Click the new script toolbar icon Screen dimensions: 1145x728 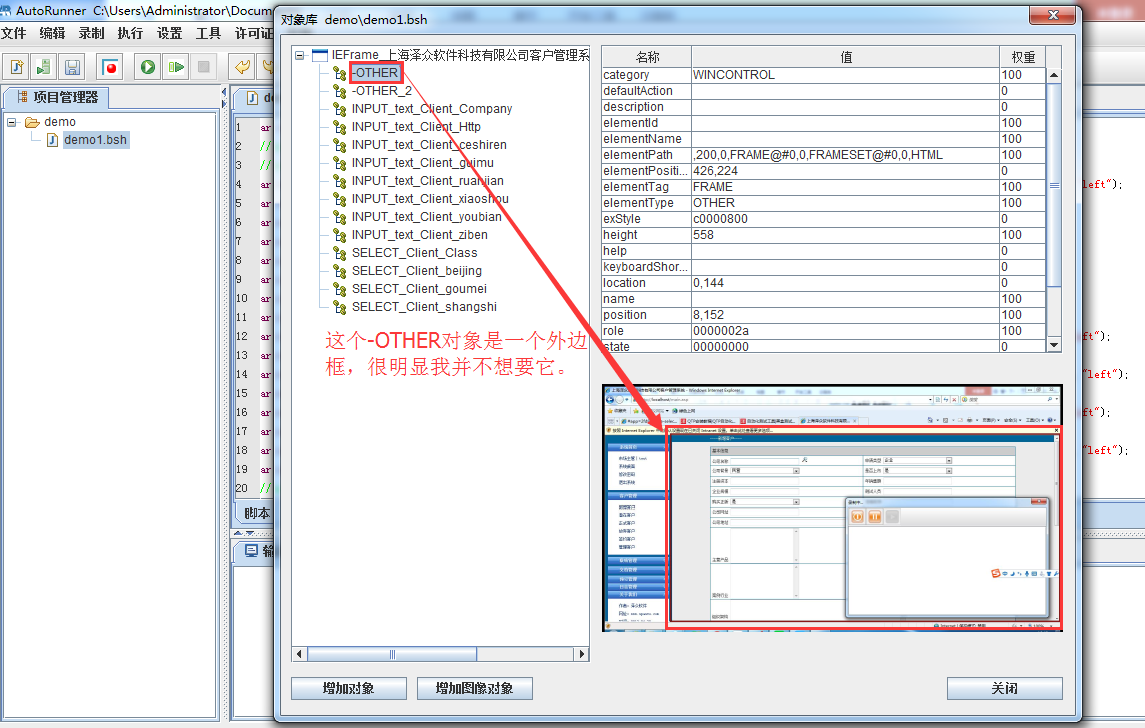(17, 67)
